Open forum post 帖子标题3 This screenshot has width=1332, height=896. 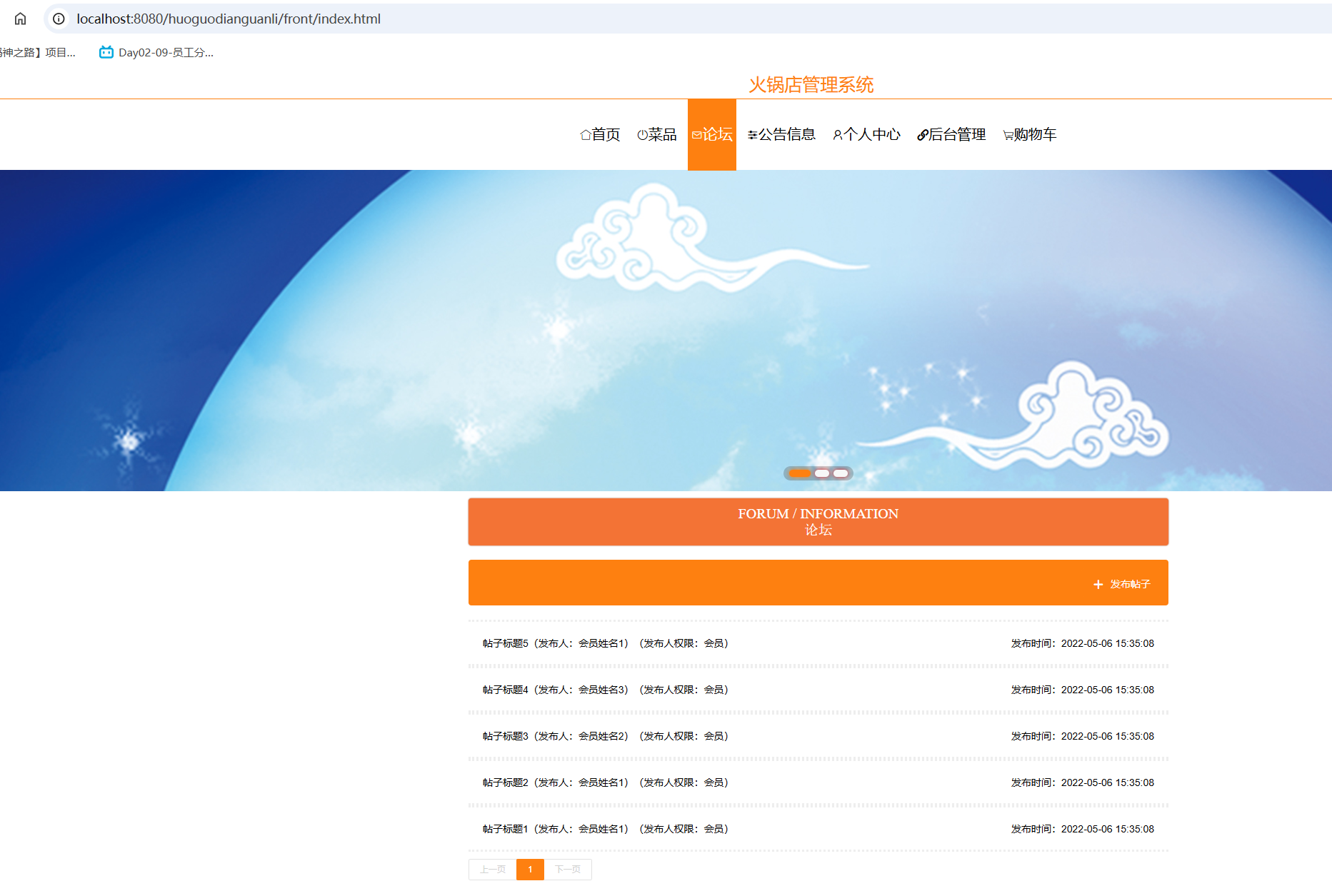(505, 736)
